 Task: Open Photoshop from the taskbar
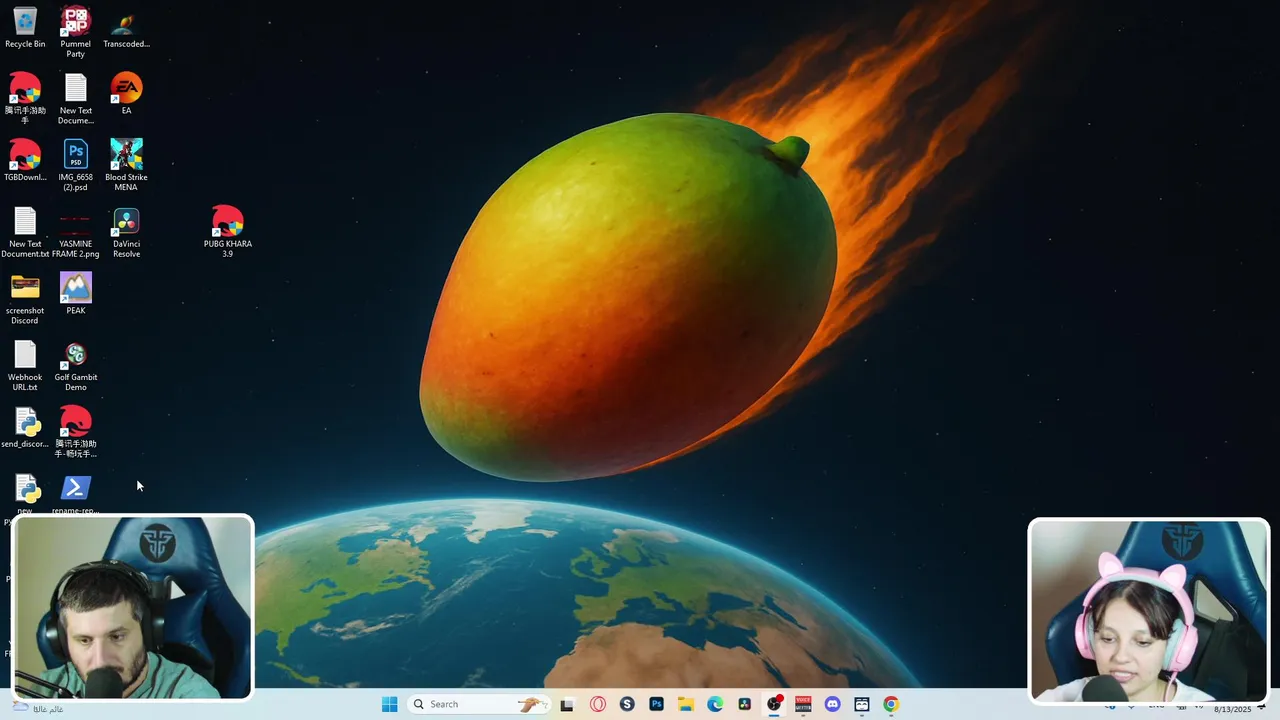tap(656, 704)
